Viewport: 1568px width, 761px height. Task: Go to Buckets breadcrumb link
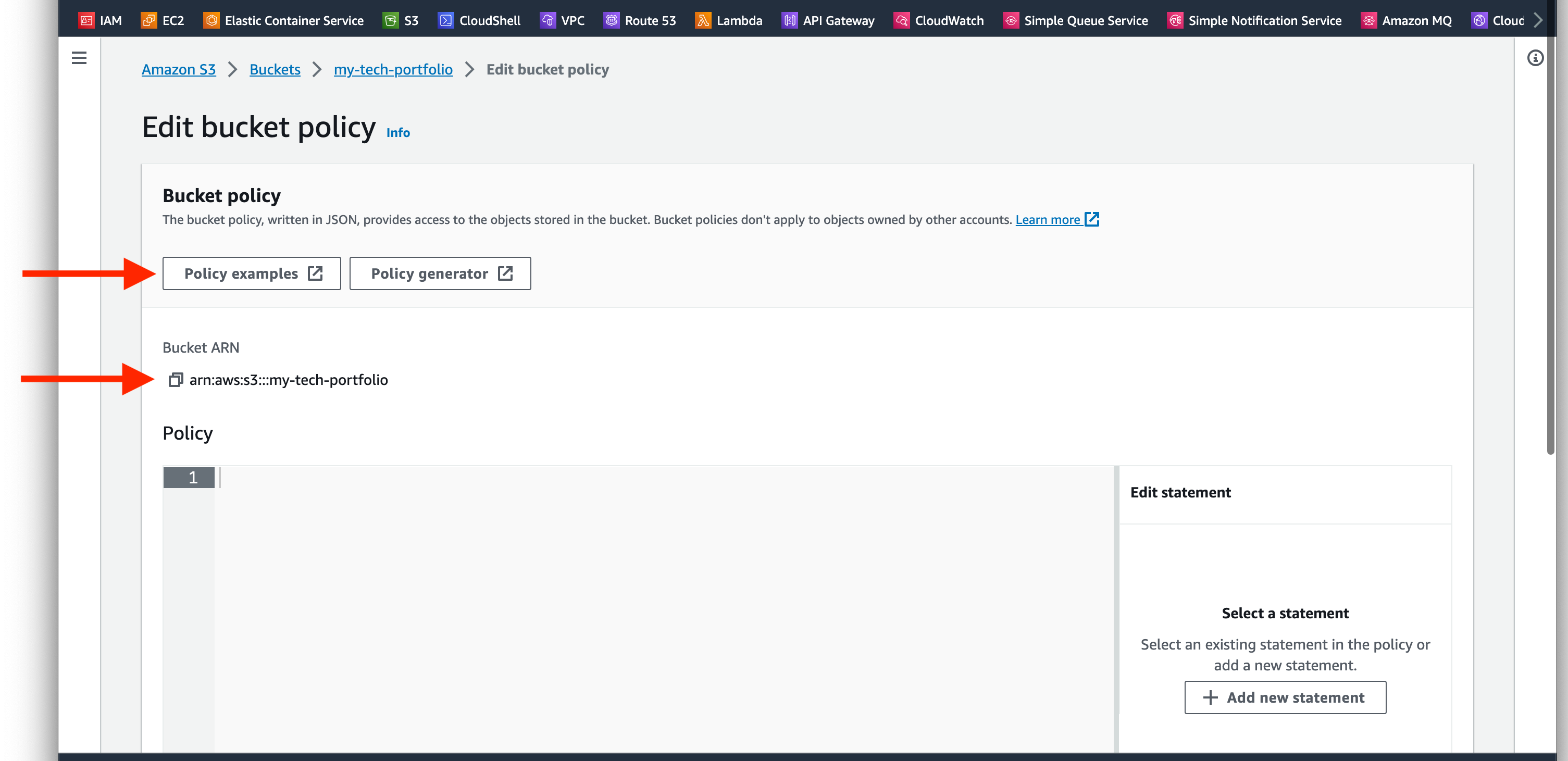275,69
